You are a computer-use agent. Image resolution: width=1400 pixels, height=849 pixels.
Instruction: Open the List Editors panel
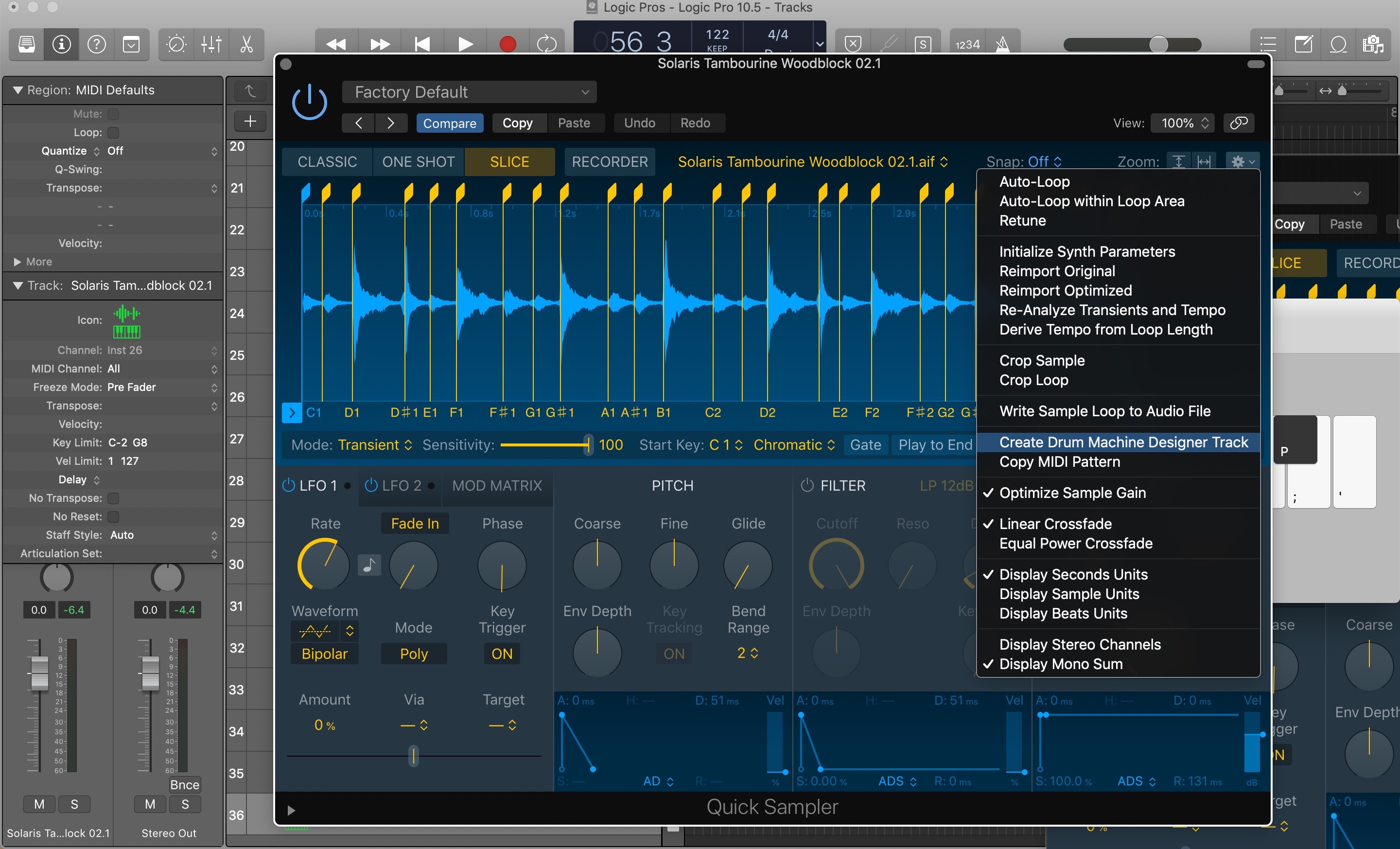1268,44
